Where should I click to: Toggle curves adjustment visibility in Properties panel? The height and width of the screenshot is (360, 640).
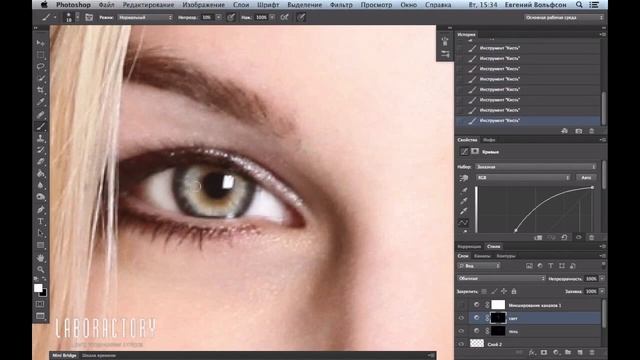pos(578,238)
